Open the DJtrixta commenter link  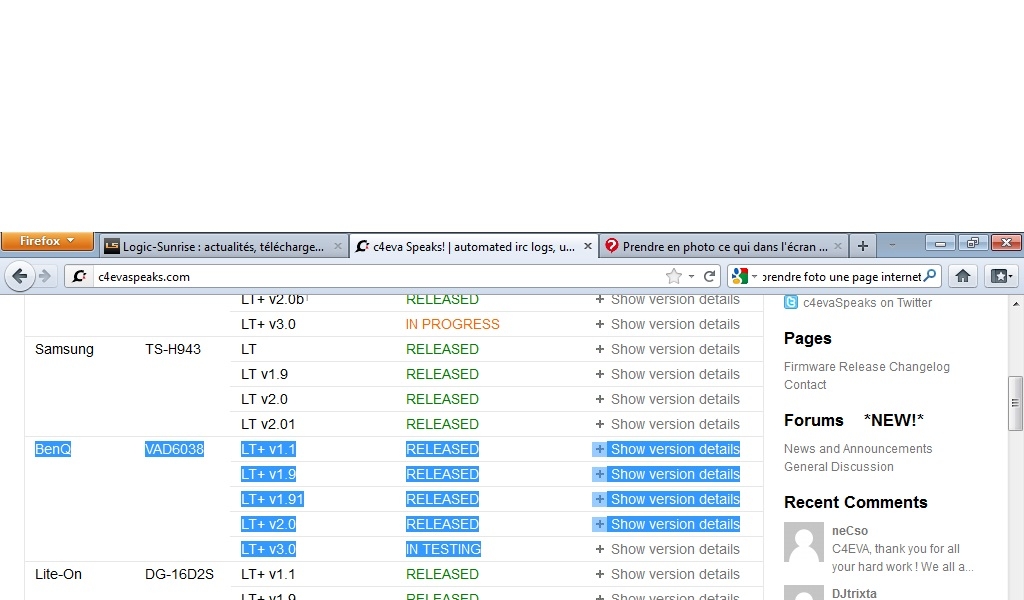pos(854,593)
